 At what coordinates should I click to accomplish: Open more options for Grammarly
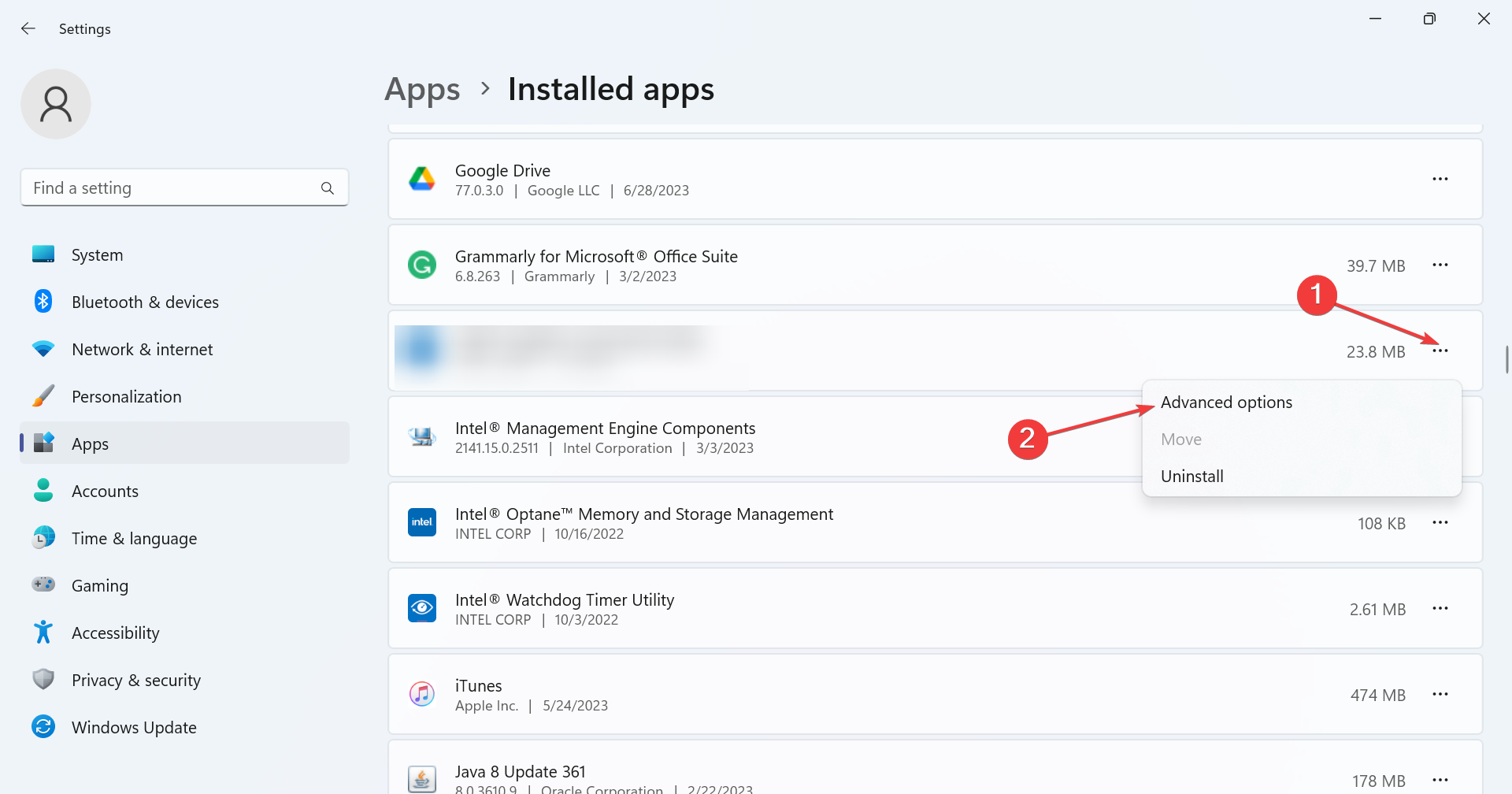(x=1440, y=265)
